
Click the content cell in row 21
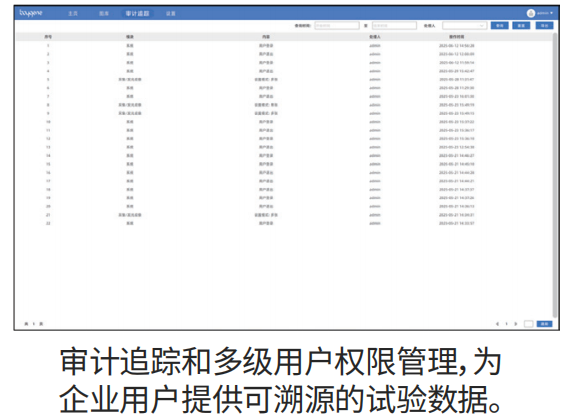click(x=266, y=215)
